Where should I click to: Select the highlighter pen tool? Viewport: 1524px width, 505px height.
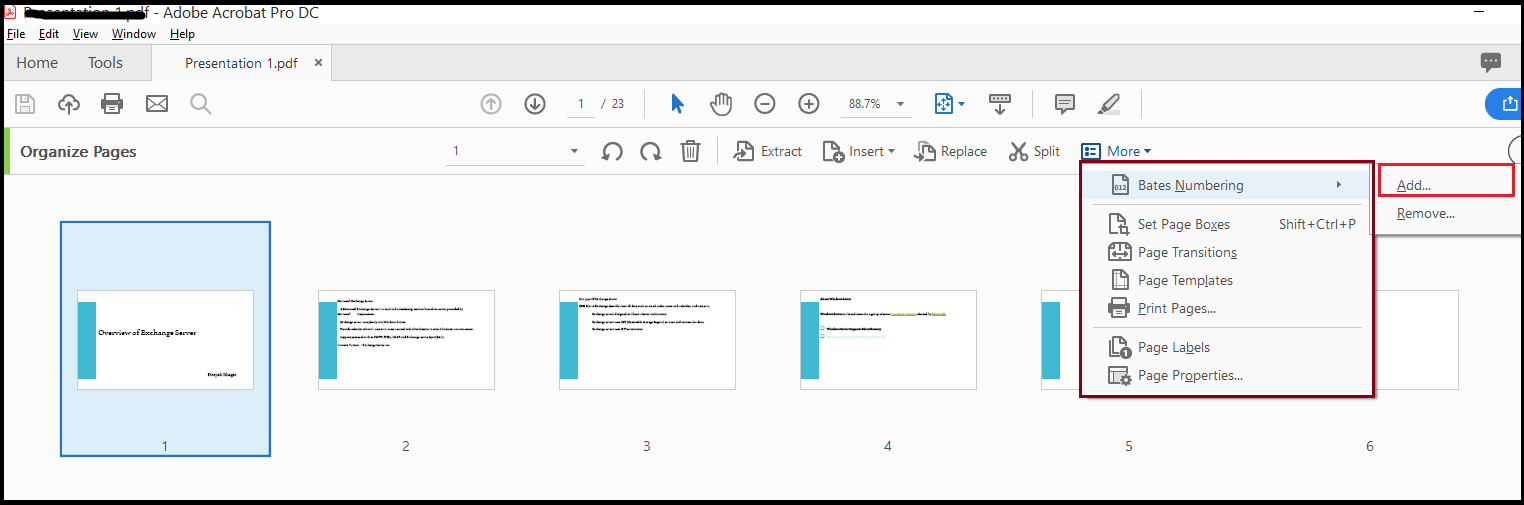coord(1109,104)
